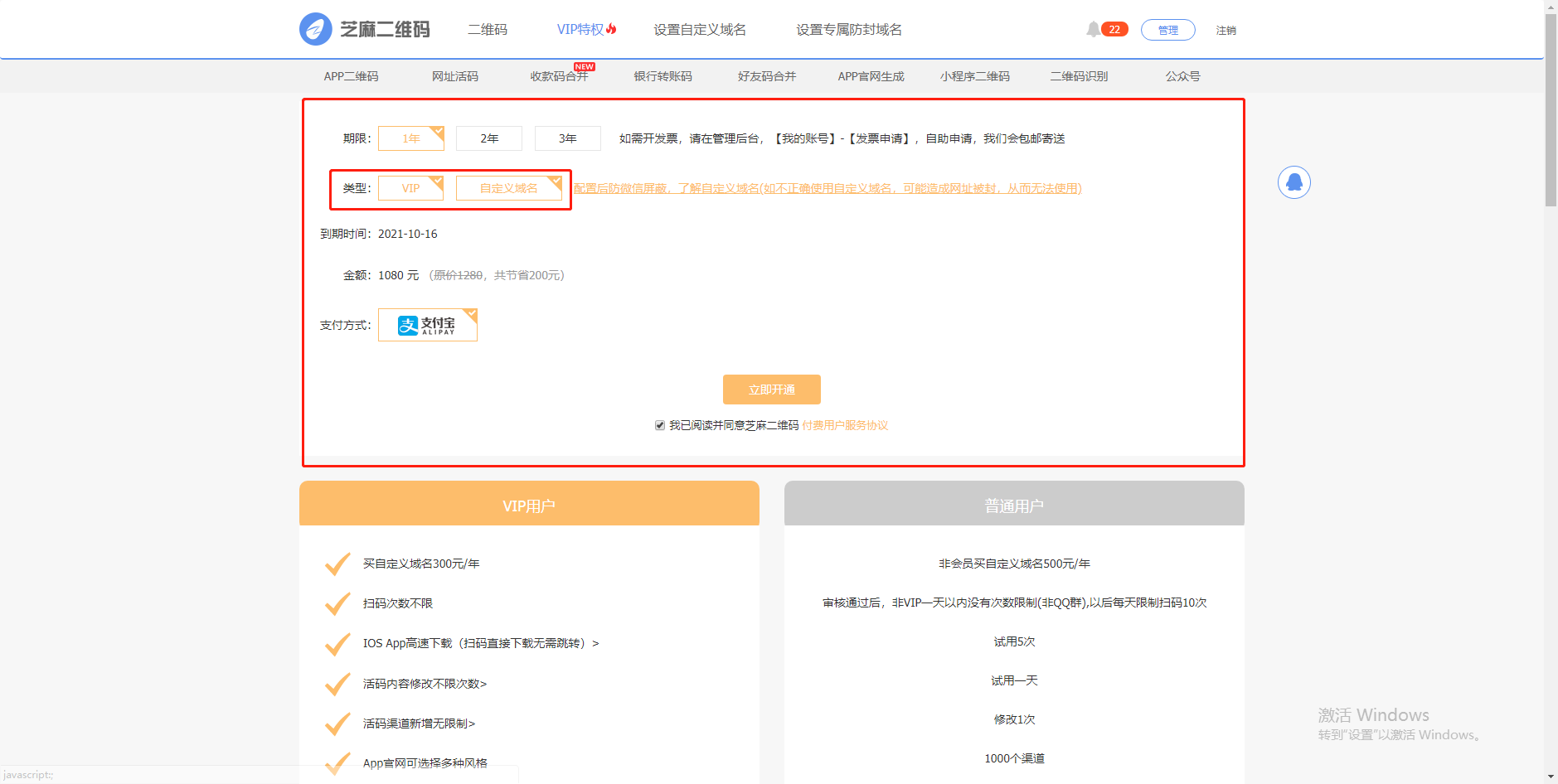Viewport: 1558px width, 784px height.
Task: Go to 设置专属防封域名 page
Action: click(849, 30)
